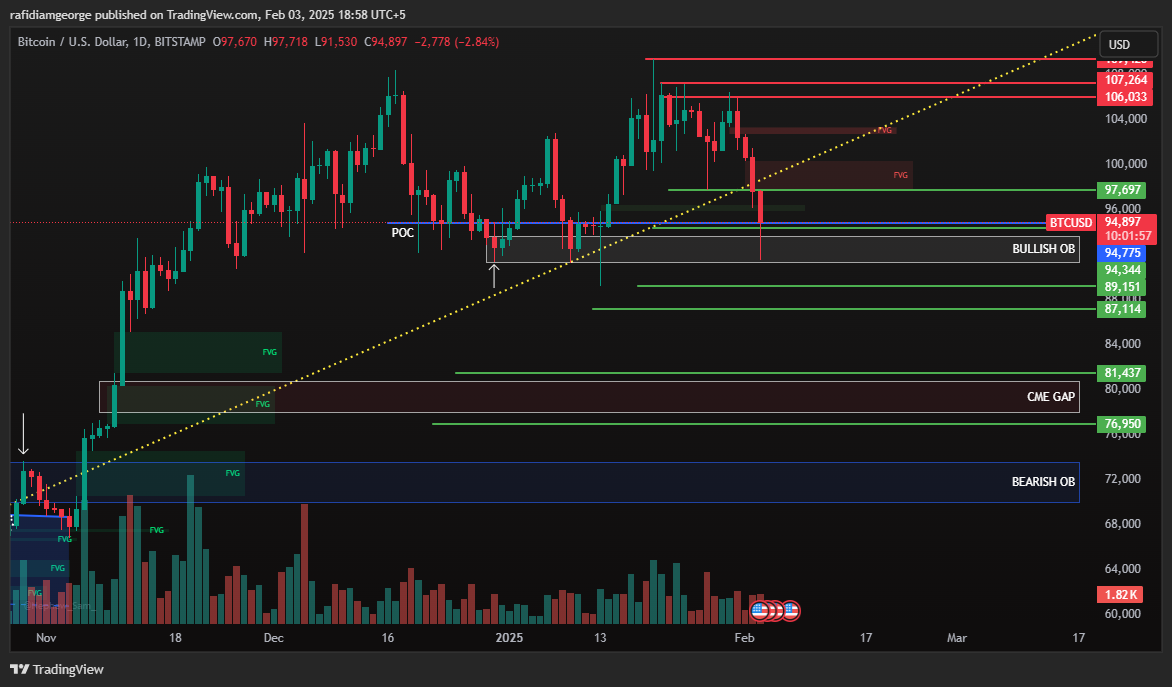The image size is (1172, 687).
Task: Click the 104,000 price axis tick
Action: click(x=1126, y=119)
